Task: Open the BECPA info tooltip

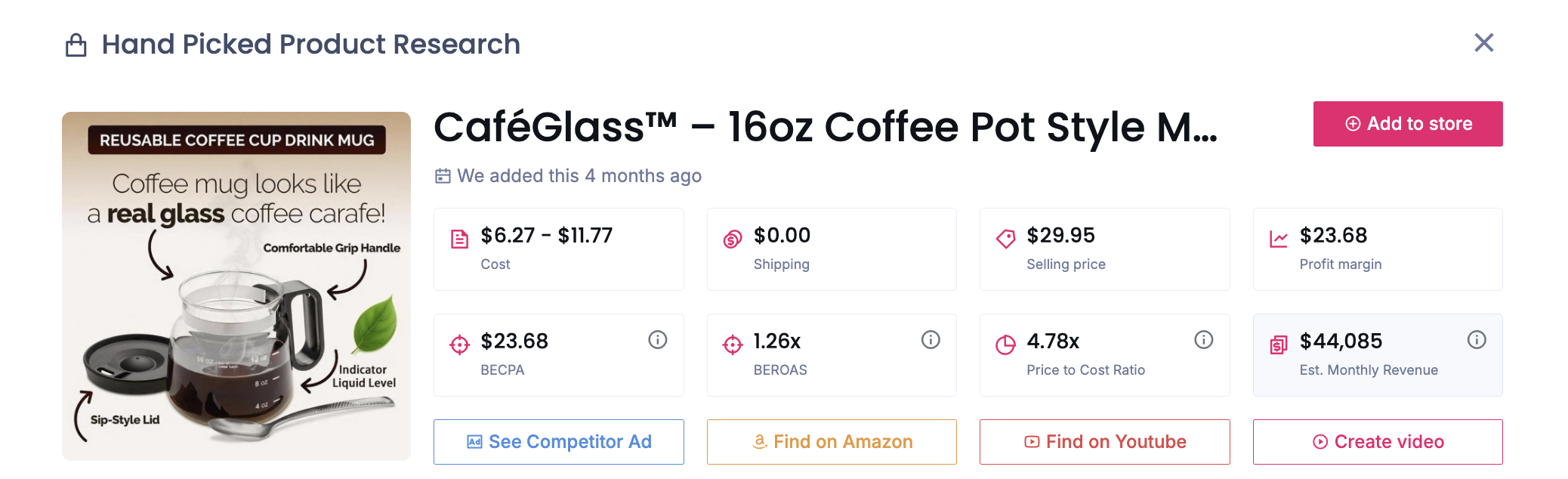Action: coord(656,340)
